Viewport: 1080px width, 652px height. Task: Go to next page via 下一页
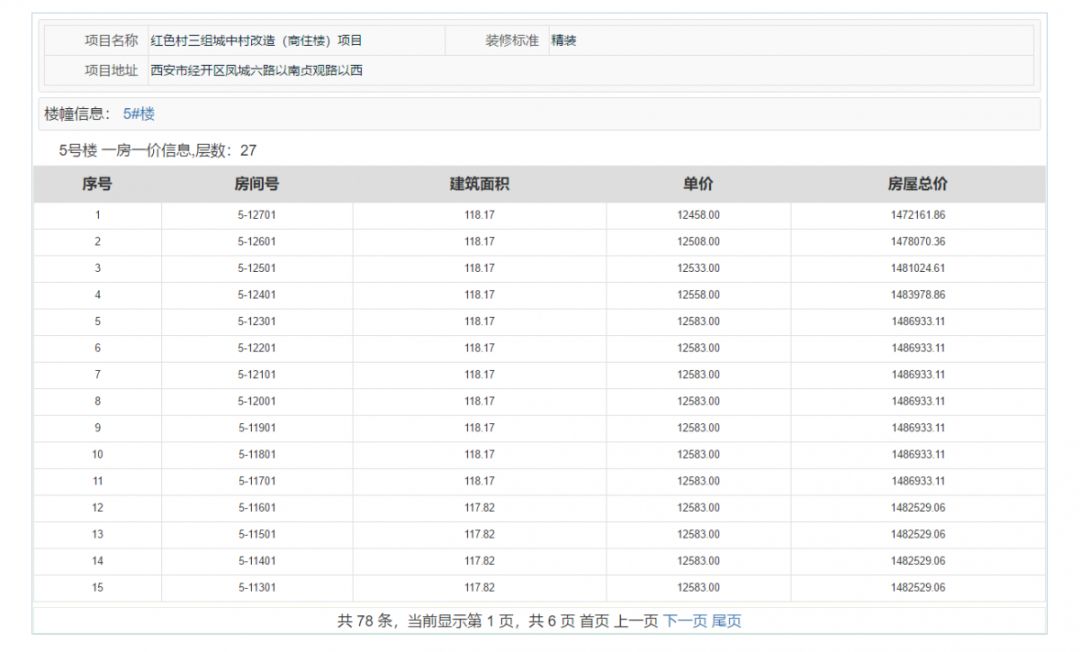[x=685, y=621]
